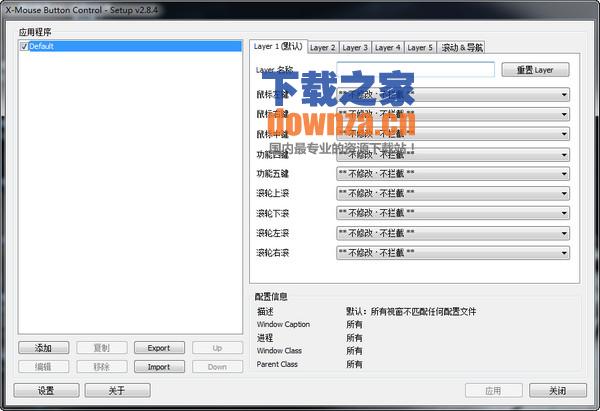600x411 pixels.
Task: Select the Default application entry
Action: pyautogui.click(x=130, y=46)
